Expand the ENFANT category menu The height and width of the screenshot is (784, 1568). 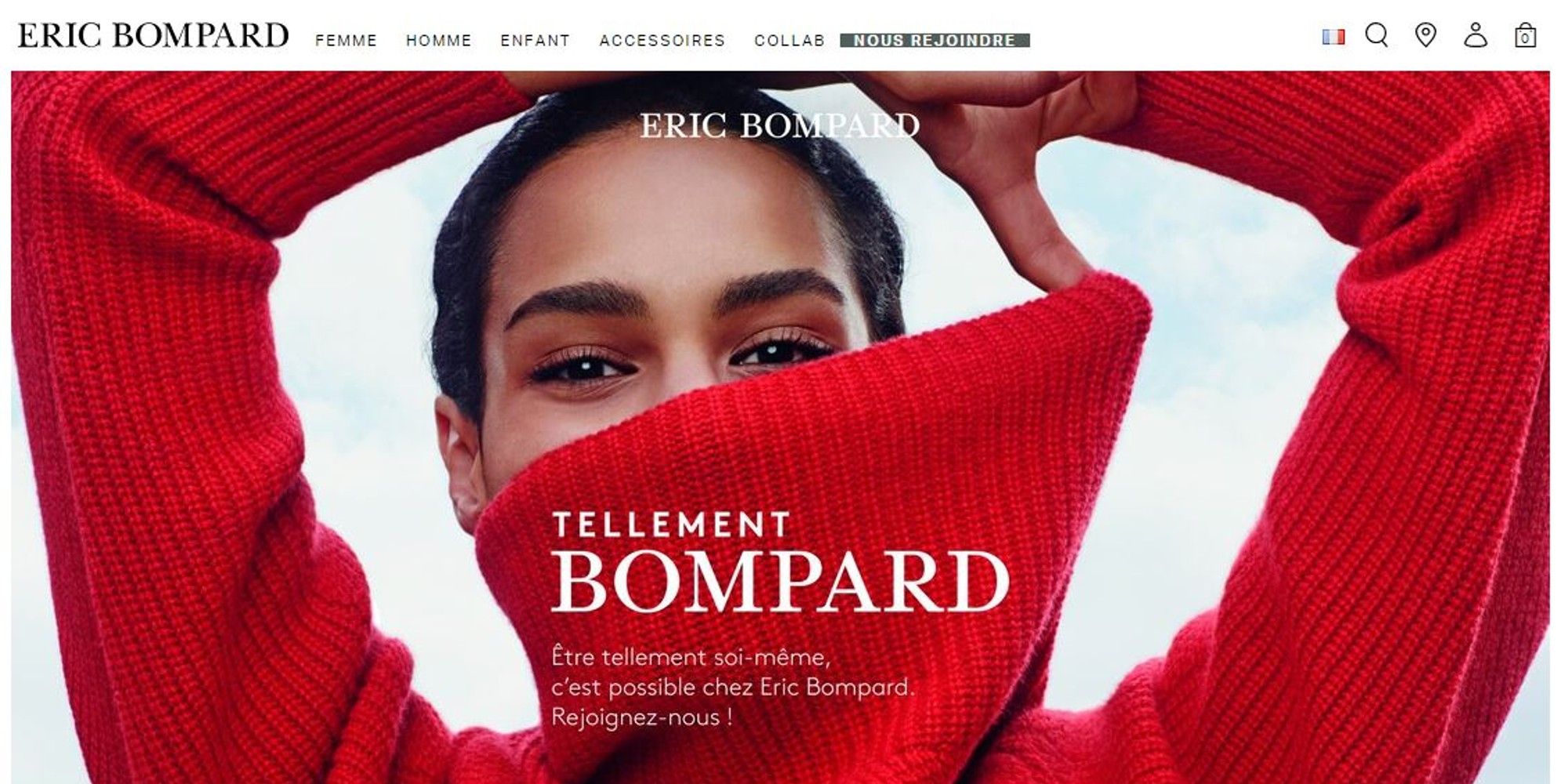535,41
